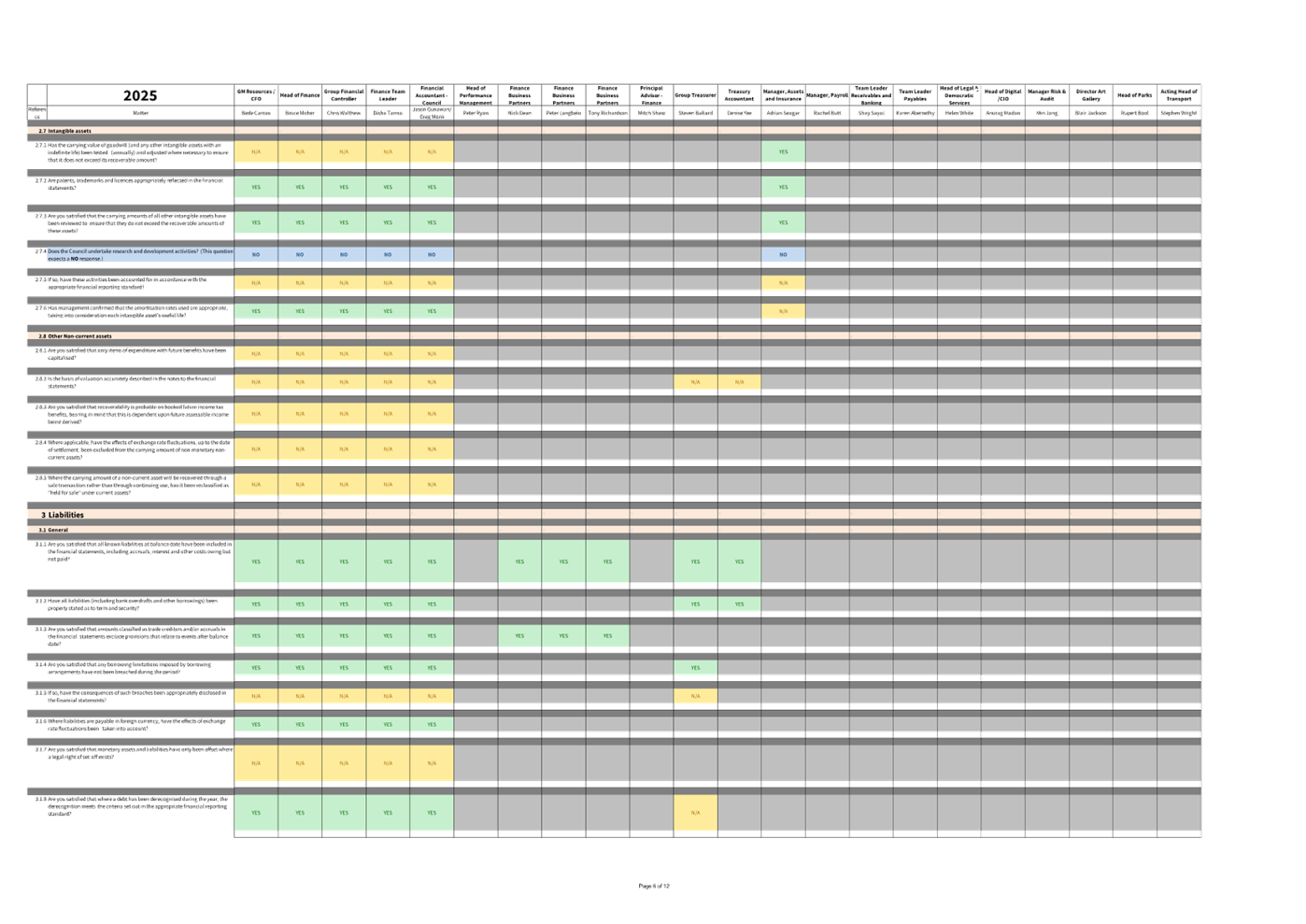
Task: Click first N/A cell directly below Other Non-current assets
Action: point(256,354)
